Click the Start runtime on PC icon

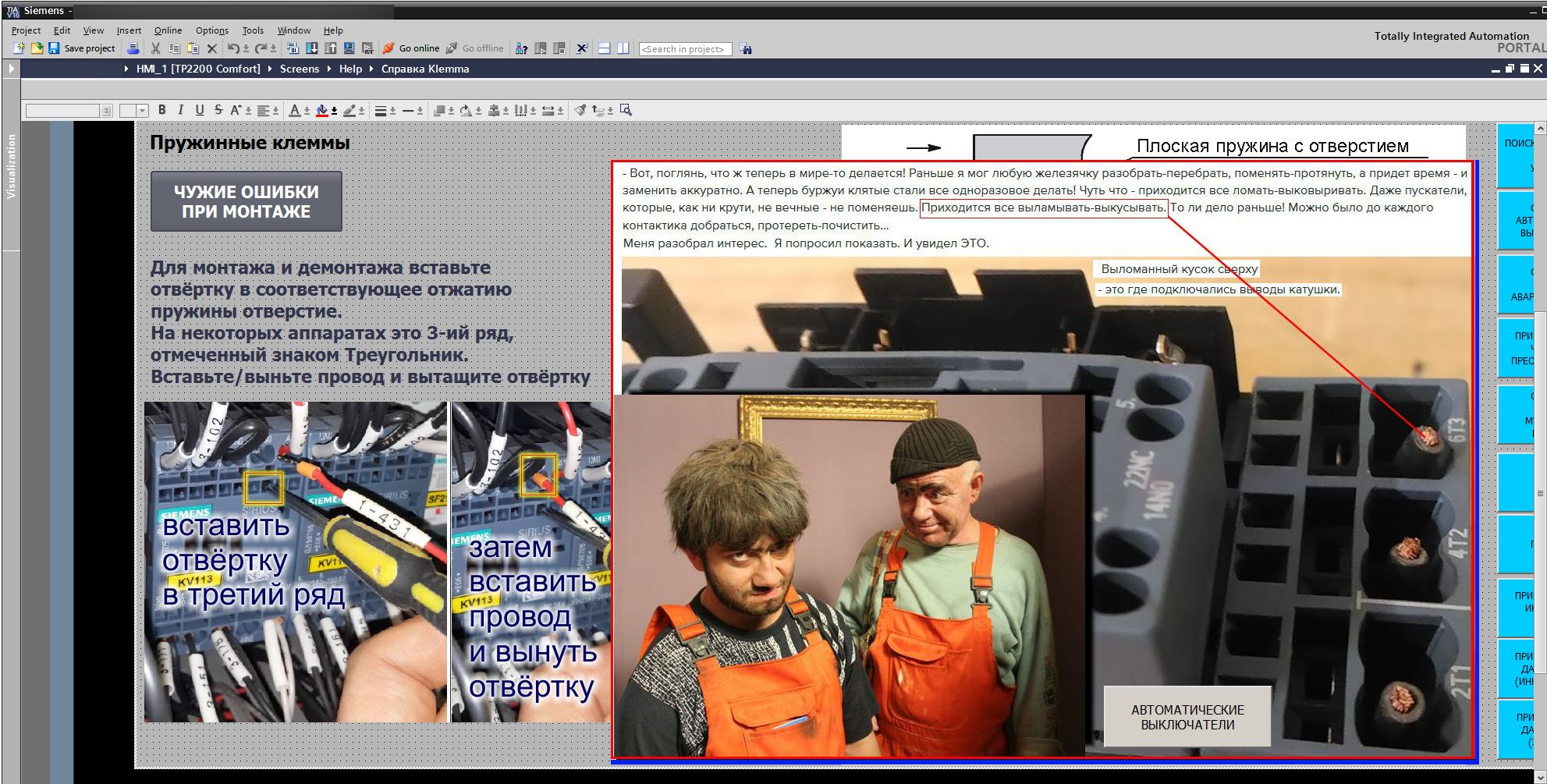click(x=367, y=48)
